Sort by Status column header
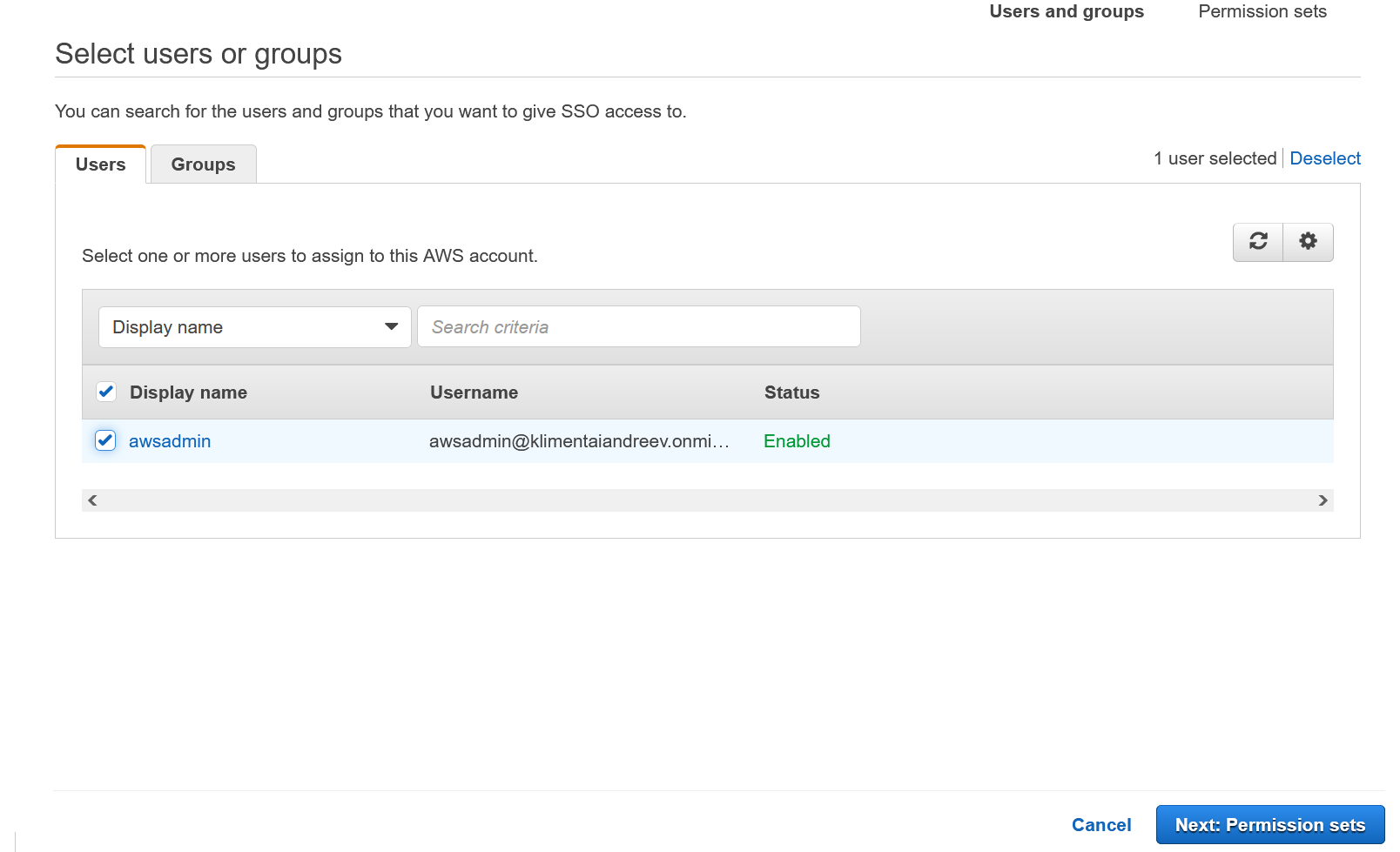1400x852 pixels. pyautogui.click(x=791, y=392)
